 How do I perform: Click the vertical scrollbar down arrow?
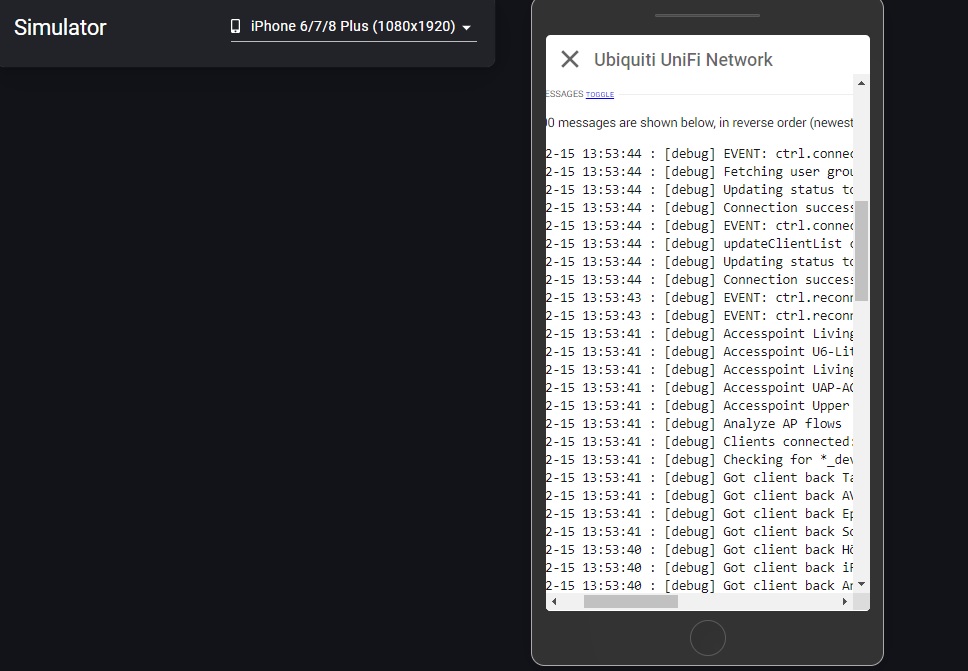[861, 584]
